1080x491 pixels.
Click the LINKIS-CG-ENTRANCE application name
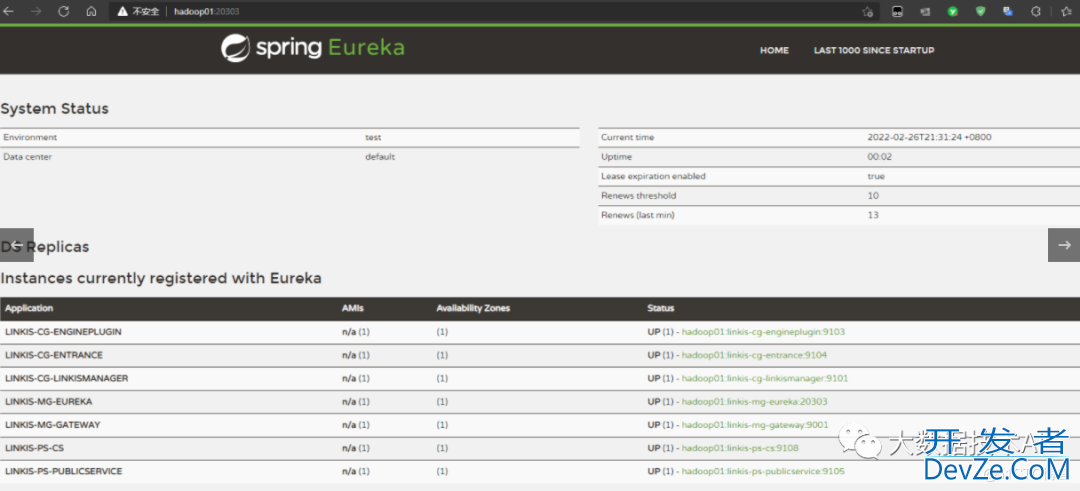click(x=54, y=355)
